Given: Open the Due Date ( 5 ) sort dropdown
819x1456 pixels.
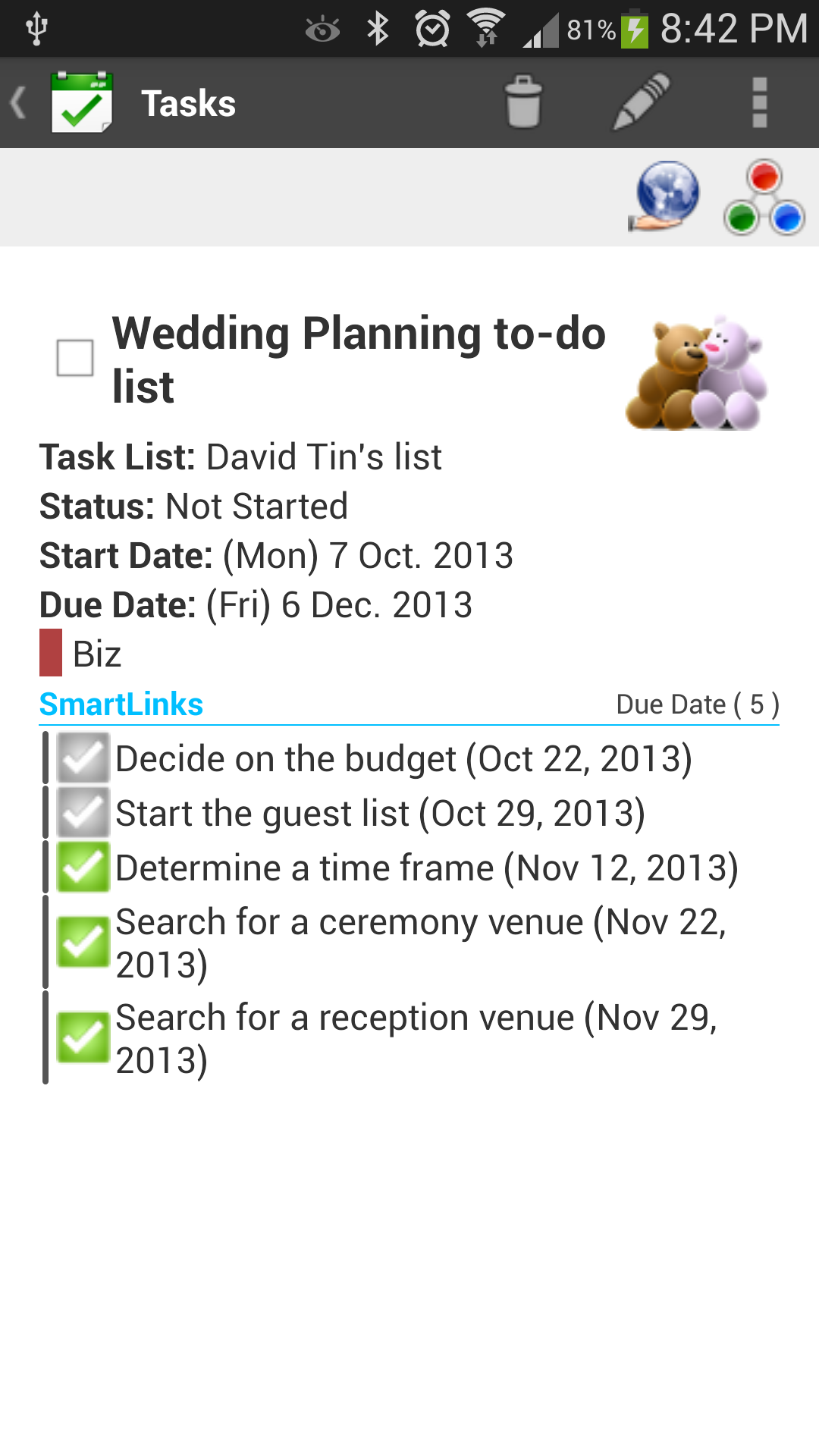Looking at the screenshot, I should tap(698, 704).
